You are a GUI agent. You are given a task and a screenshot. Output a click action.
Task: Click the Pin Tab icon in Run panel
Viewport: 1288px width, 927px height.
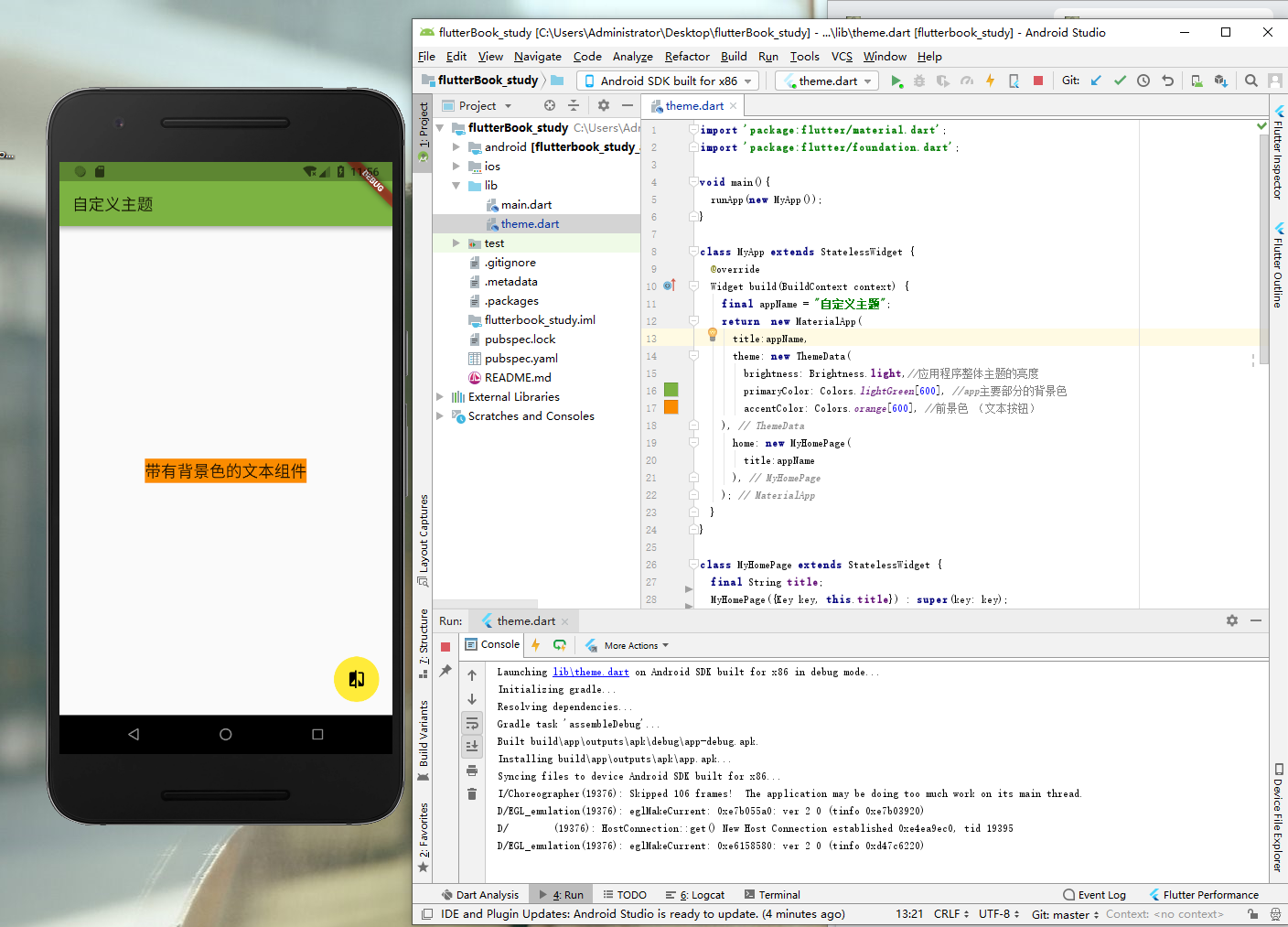coord(445,671)
